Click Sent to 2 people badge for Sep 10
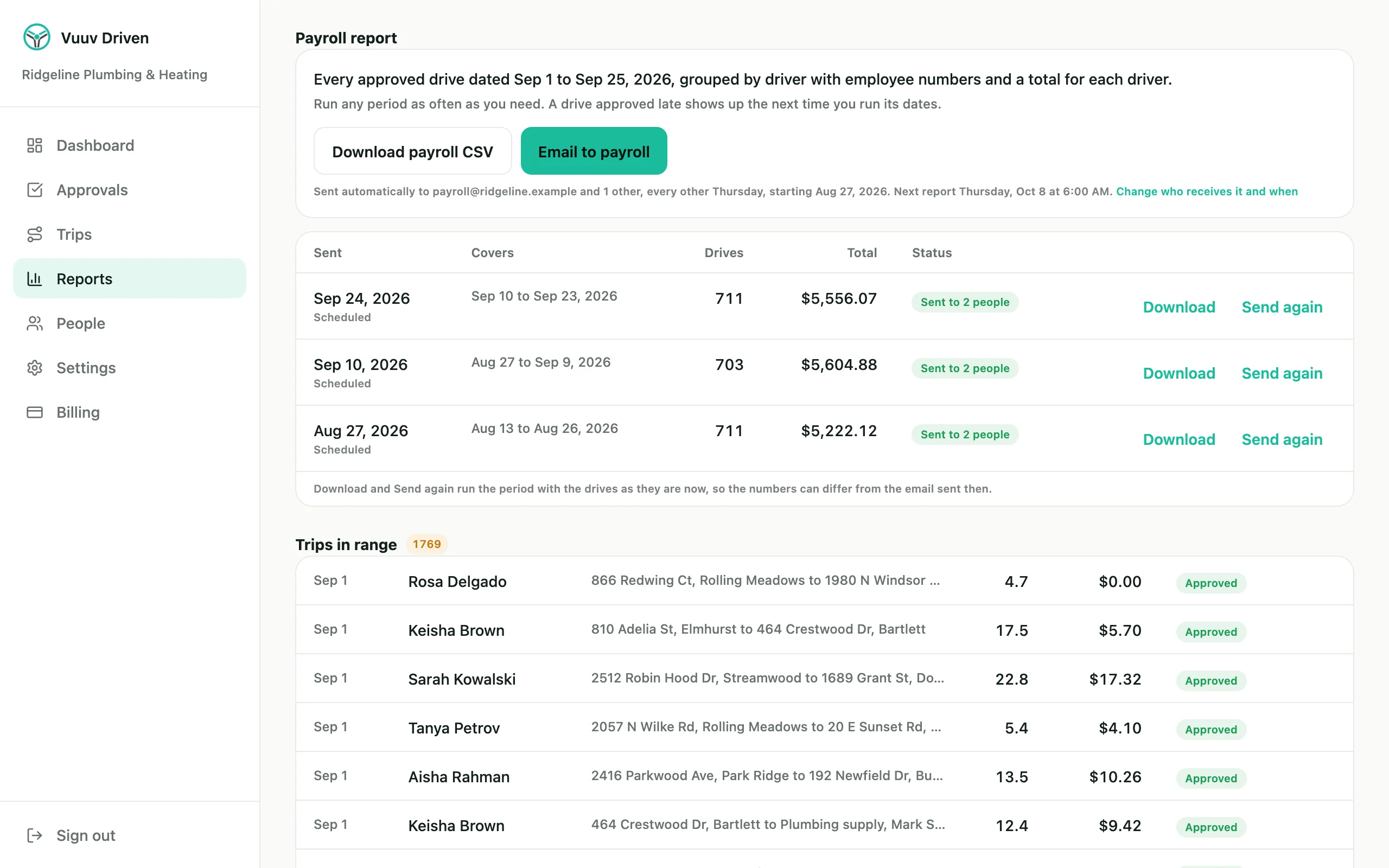 [965, 368]
